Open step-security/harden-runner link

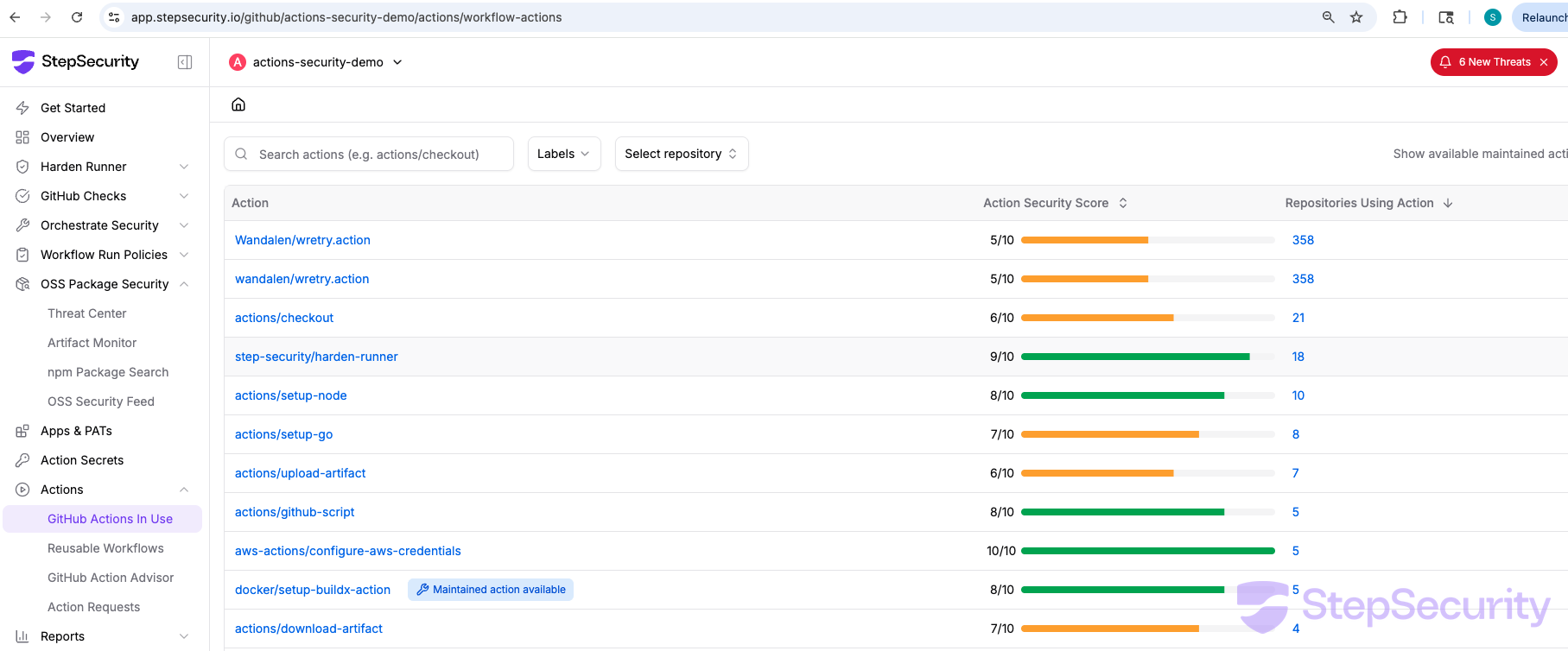coord(316,357)
